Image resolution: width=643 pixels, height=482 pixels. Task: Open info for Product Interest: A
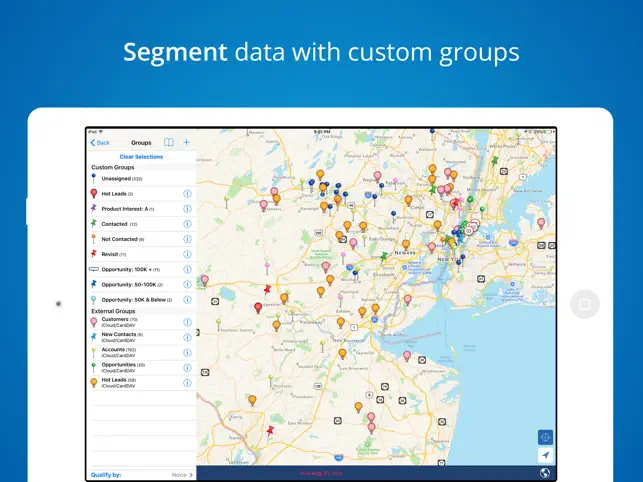187,209
